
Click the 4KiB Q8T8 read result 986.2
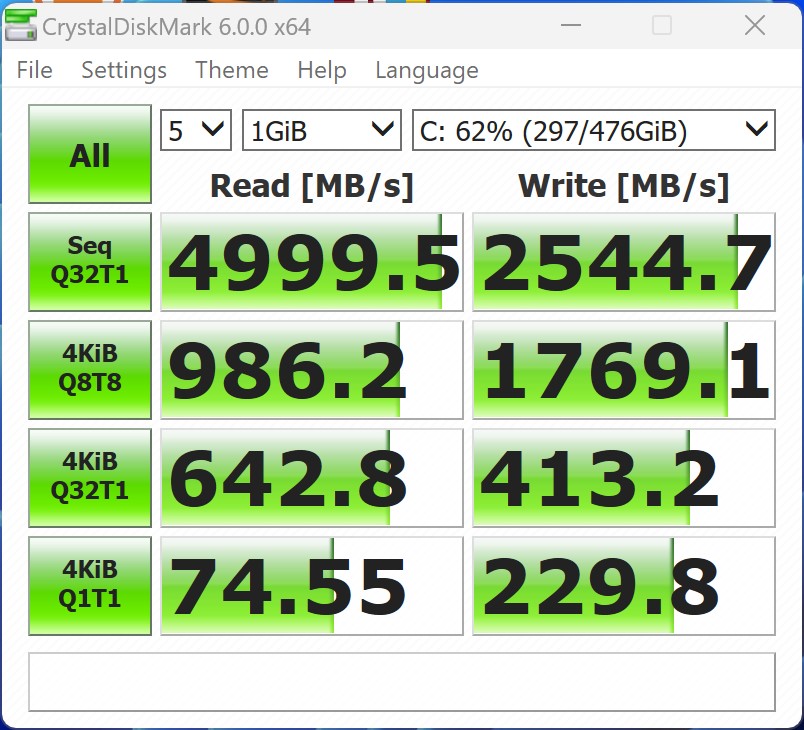pyautogui.click(x=312, y=370)
